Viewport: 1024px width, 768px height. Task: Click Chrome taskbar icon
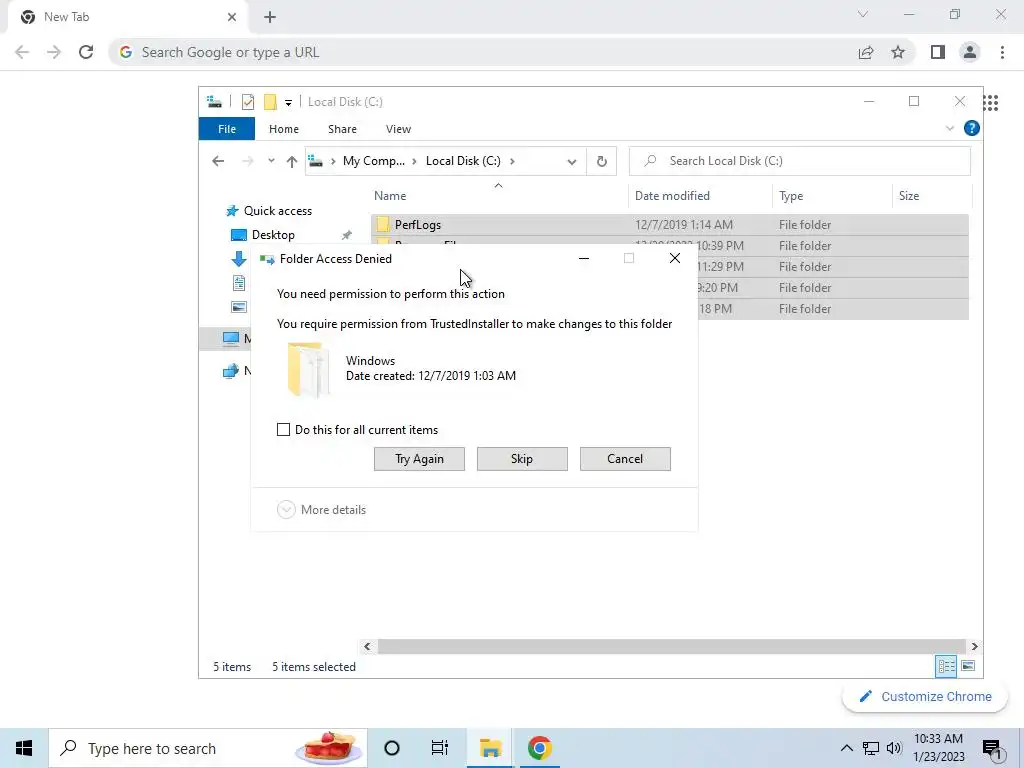[539, 748]
